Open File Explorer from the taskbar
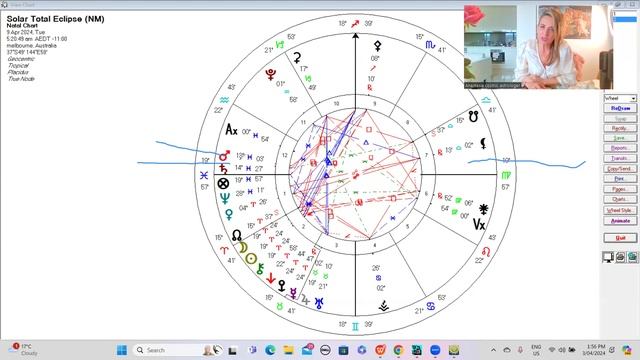 [x=289, y=350]
